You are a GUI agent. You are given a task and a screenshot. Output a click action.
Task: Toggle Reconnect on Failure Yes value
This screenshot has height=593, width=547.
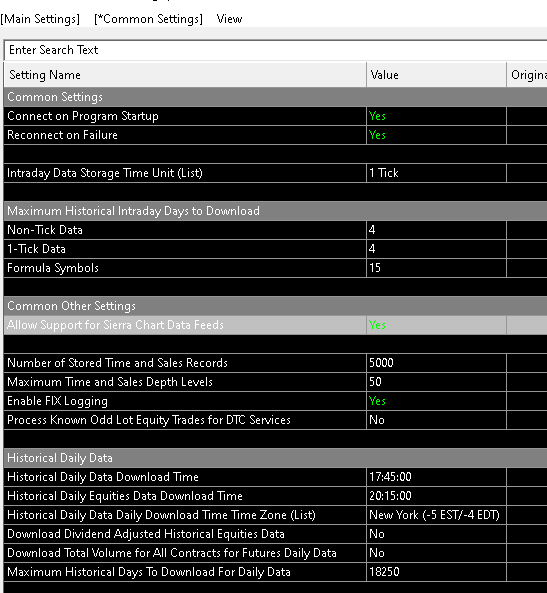point(436,135)
